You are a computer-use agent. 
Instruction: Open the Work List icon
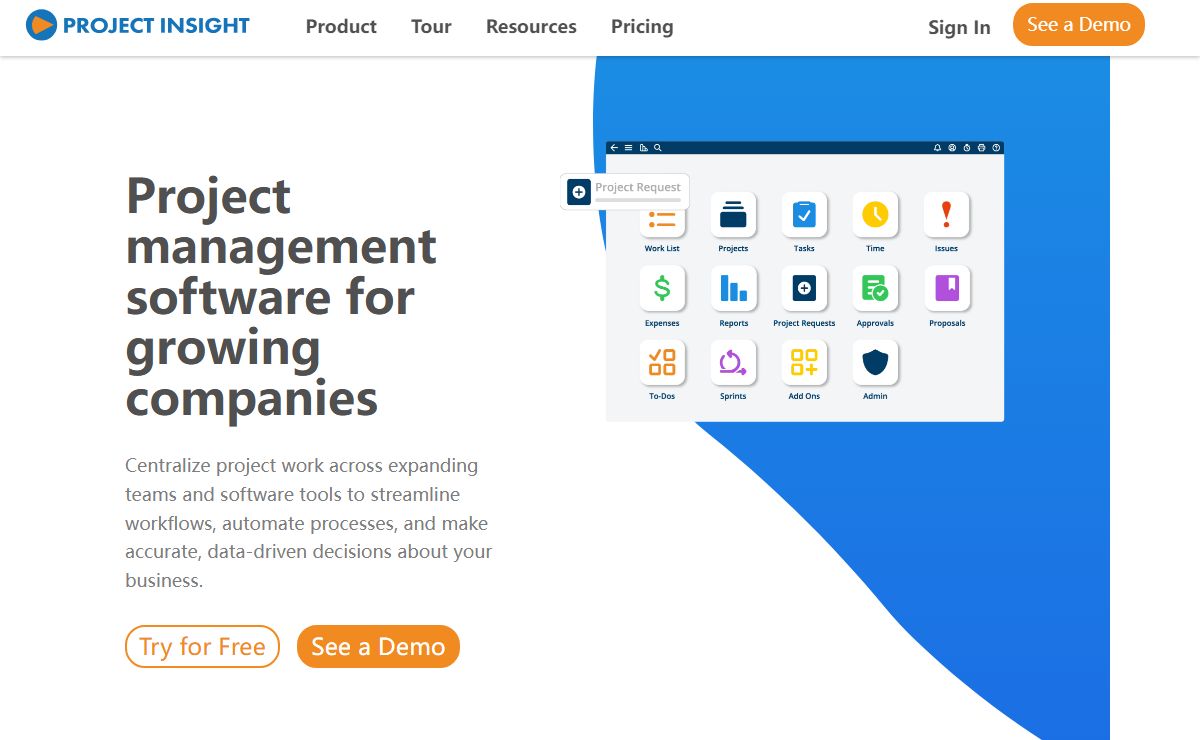(x=662, y=220)
